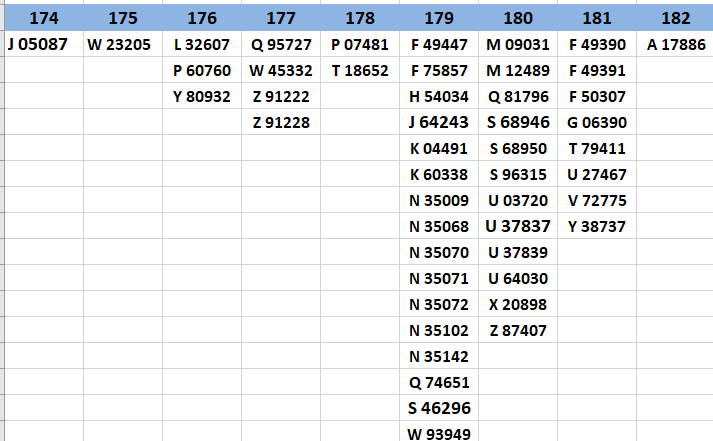Select the W 23205 cell
Viewport: 713px width, 441px height.
click(123, 44)
